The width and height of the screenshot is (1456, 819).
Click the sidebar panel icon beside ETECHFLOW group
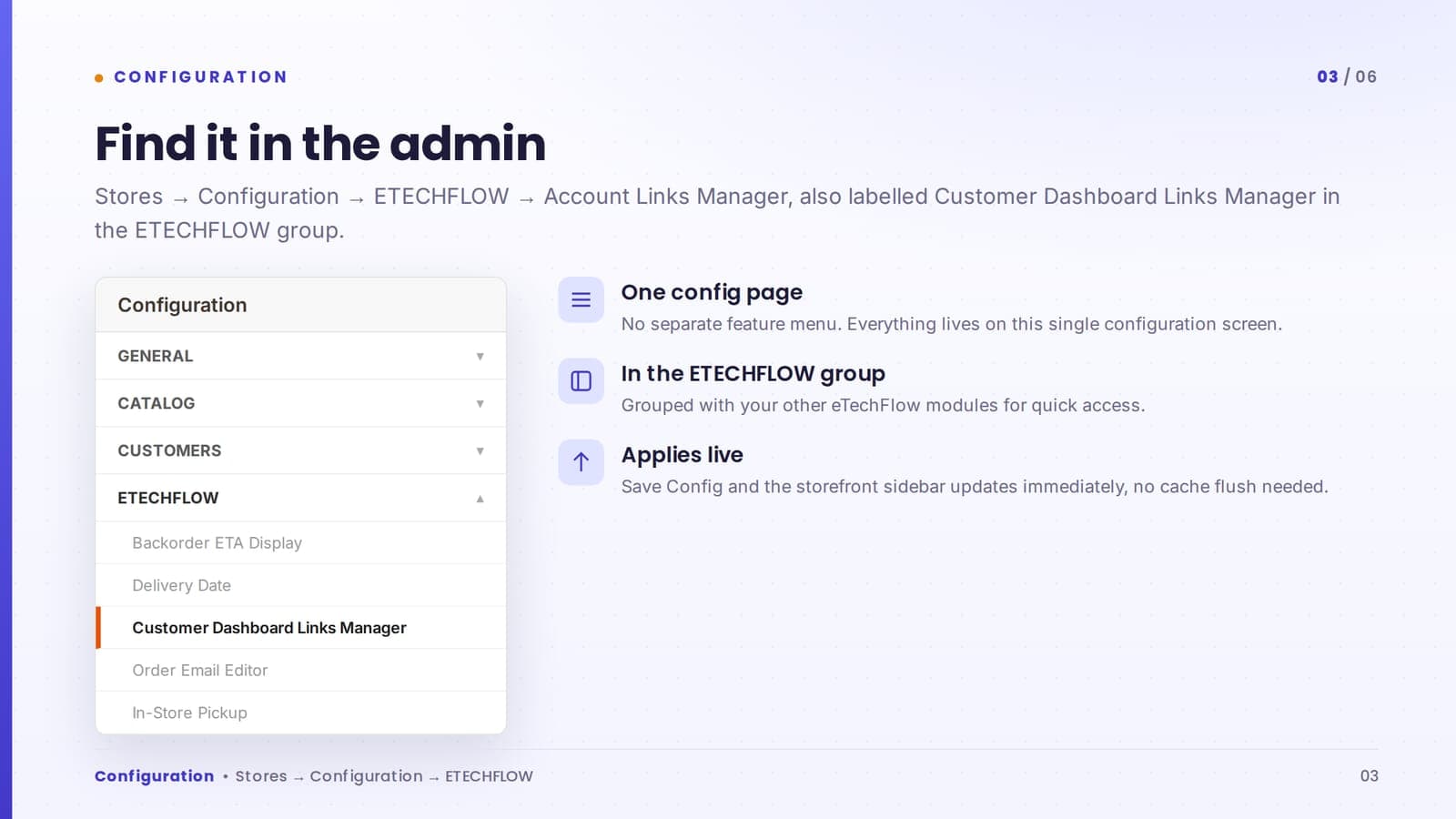(581, 380)
